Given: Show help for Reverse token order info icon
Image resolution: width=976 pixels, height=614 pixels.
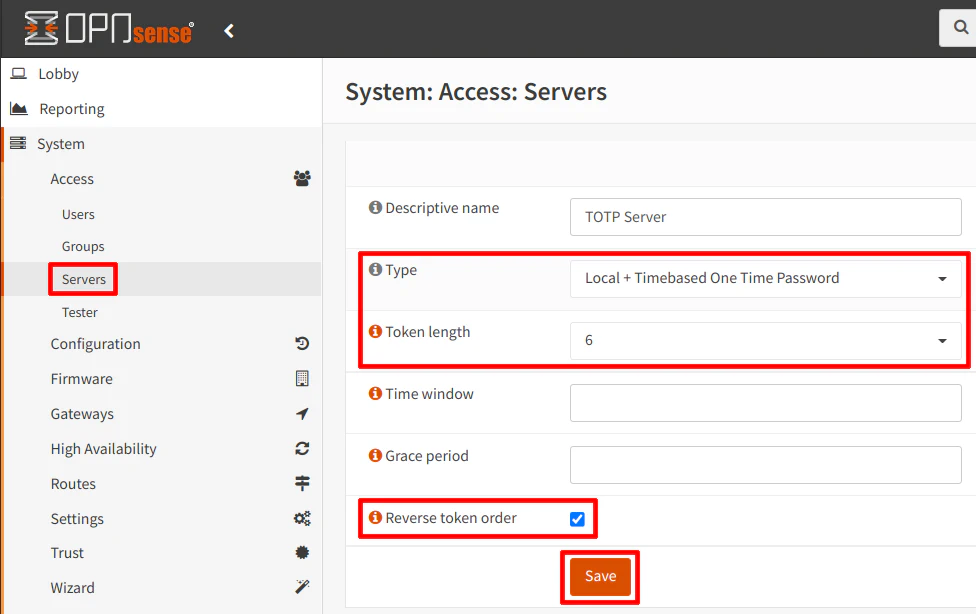Looking at the screenshot, I should [375, 517].
